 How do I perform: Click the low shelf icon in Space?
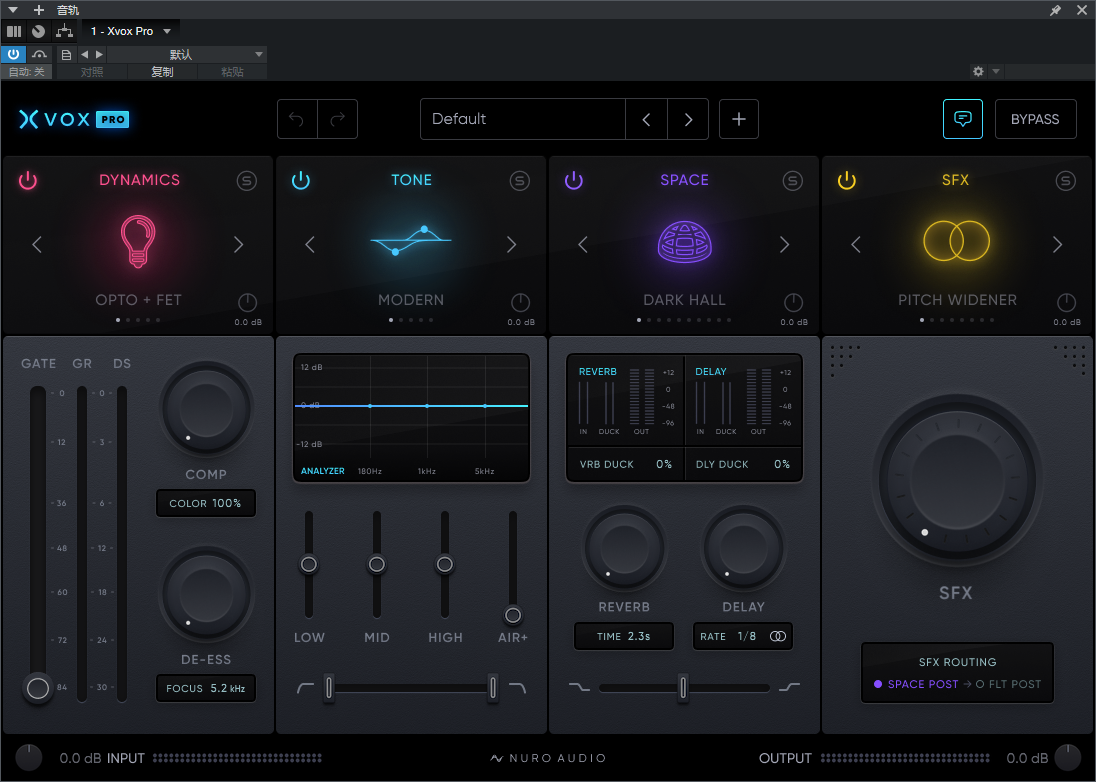click(x=579, y=687)
